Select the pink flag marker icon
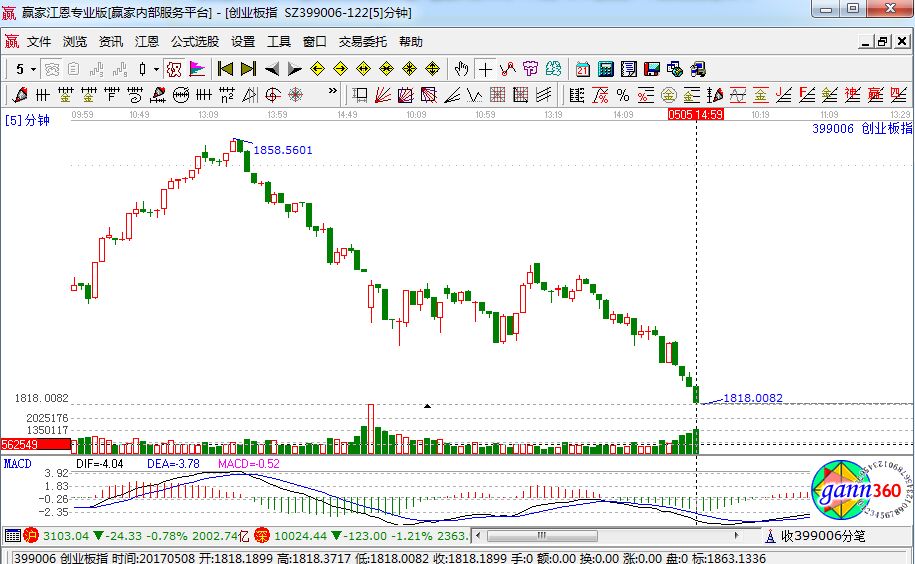 point(197,69)
